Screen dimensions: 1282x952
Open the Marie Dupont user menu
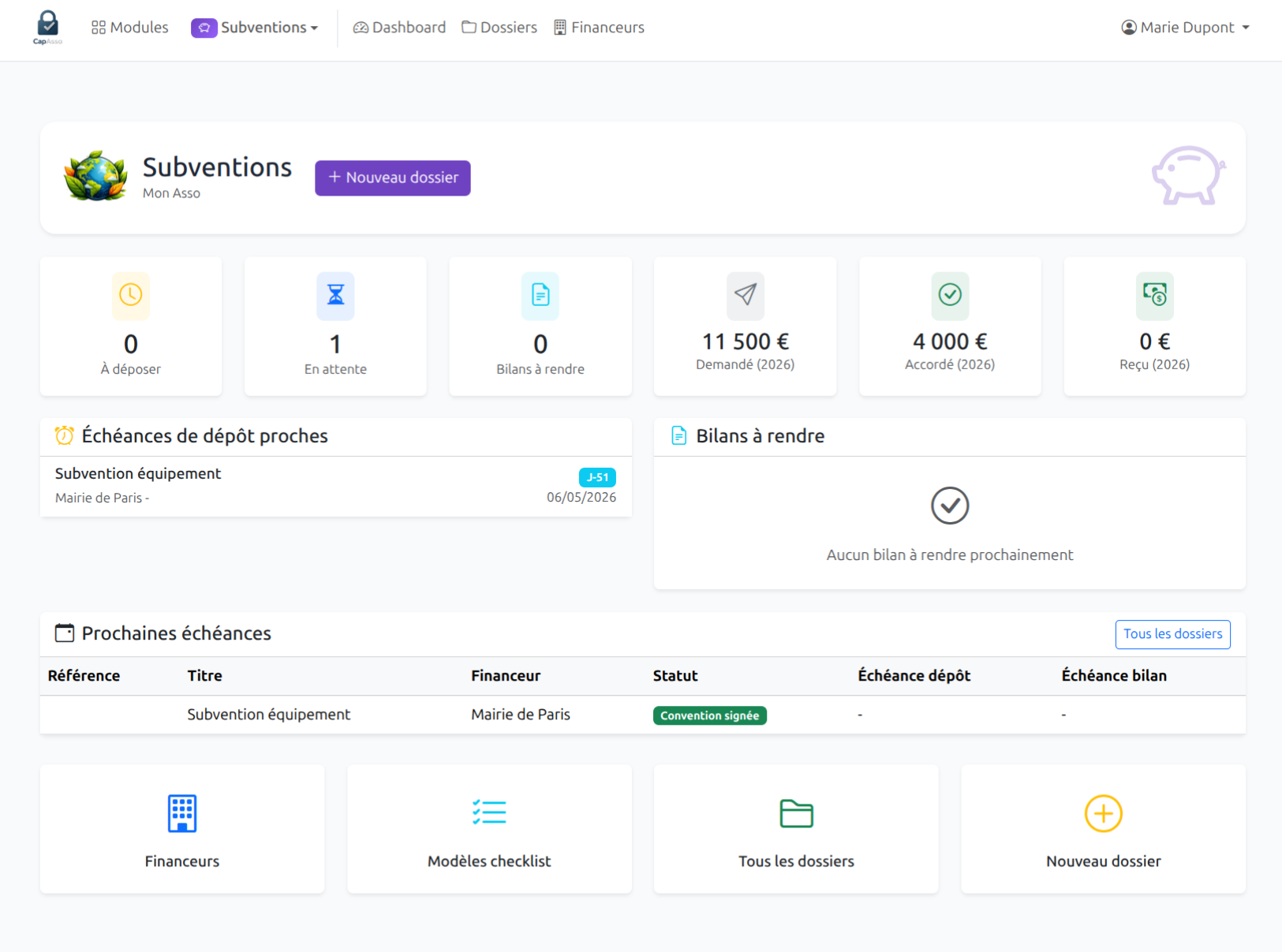(x=1185, y=28)
